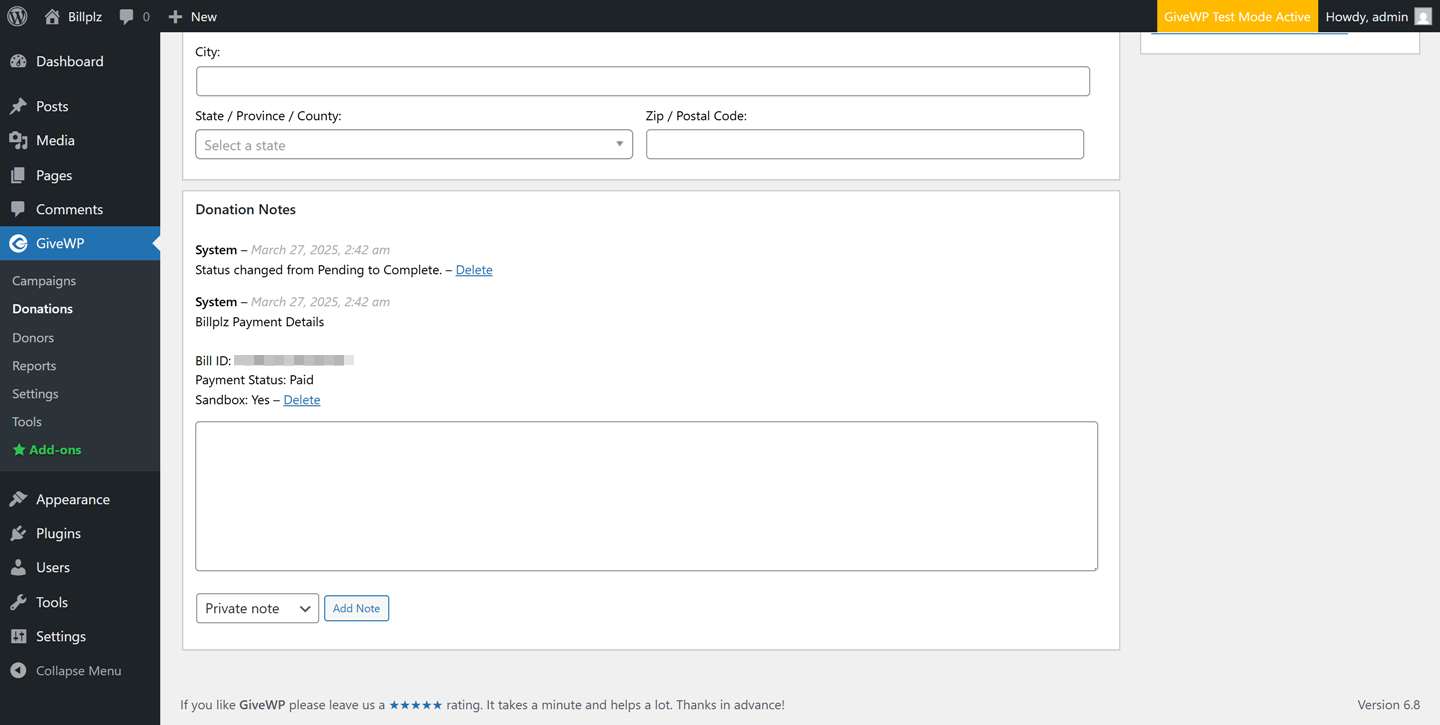The height and width of the screenshot is (725, 1440).
Task: Click the Collapse Menu arrow icon
Action: click(18, 670)
